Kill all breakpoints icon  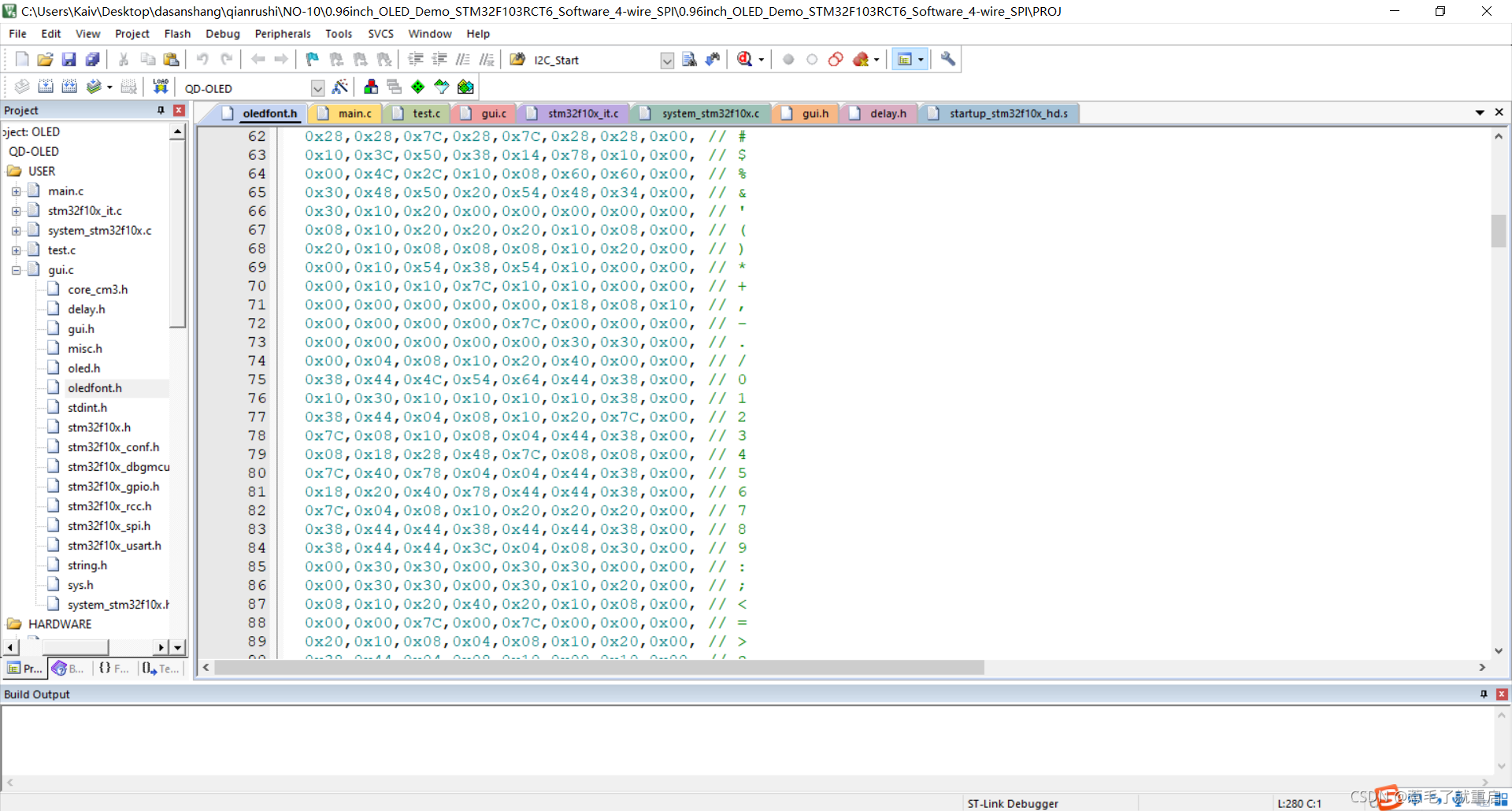861,59
